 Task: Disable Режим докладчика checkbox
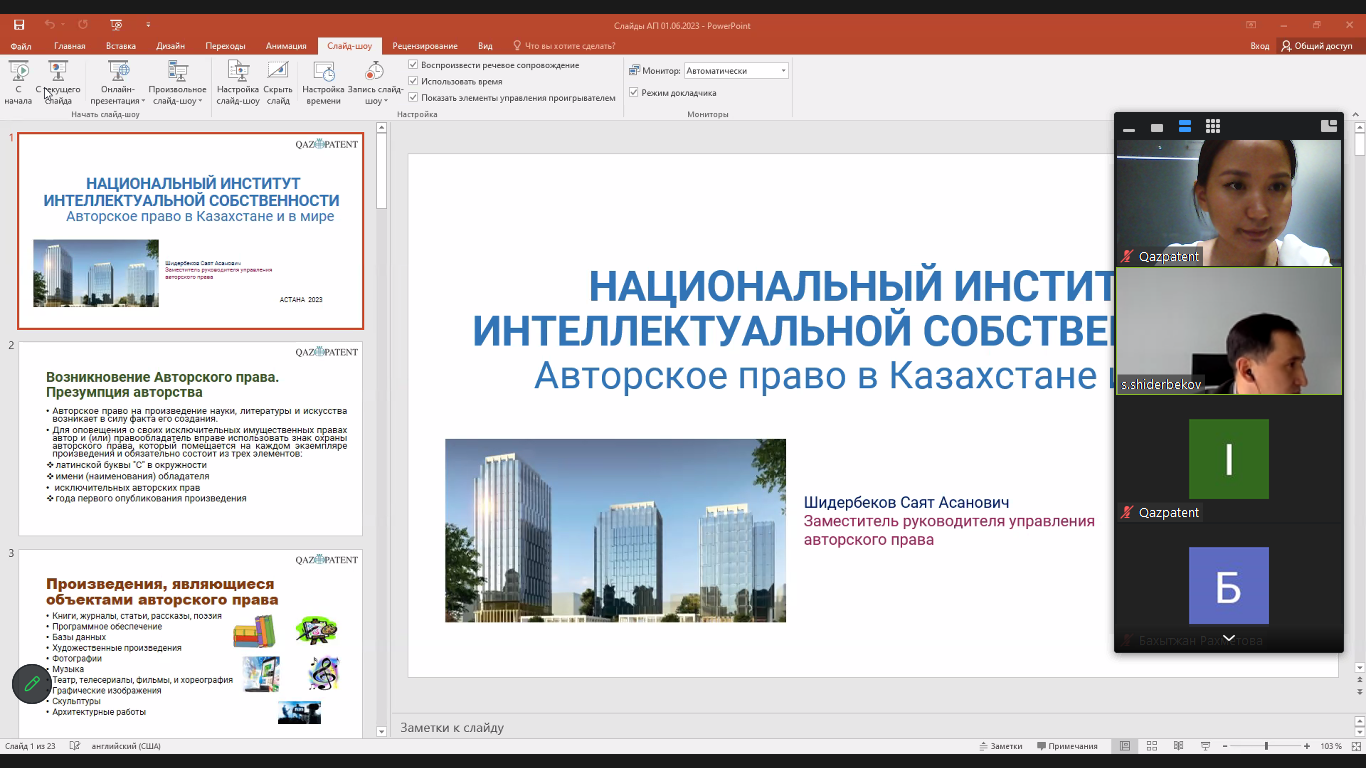[x=633, y=93]
